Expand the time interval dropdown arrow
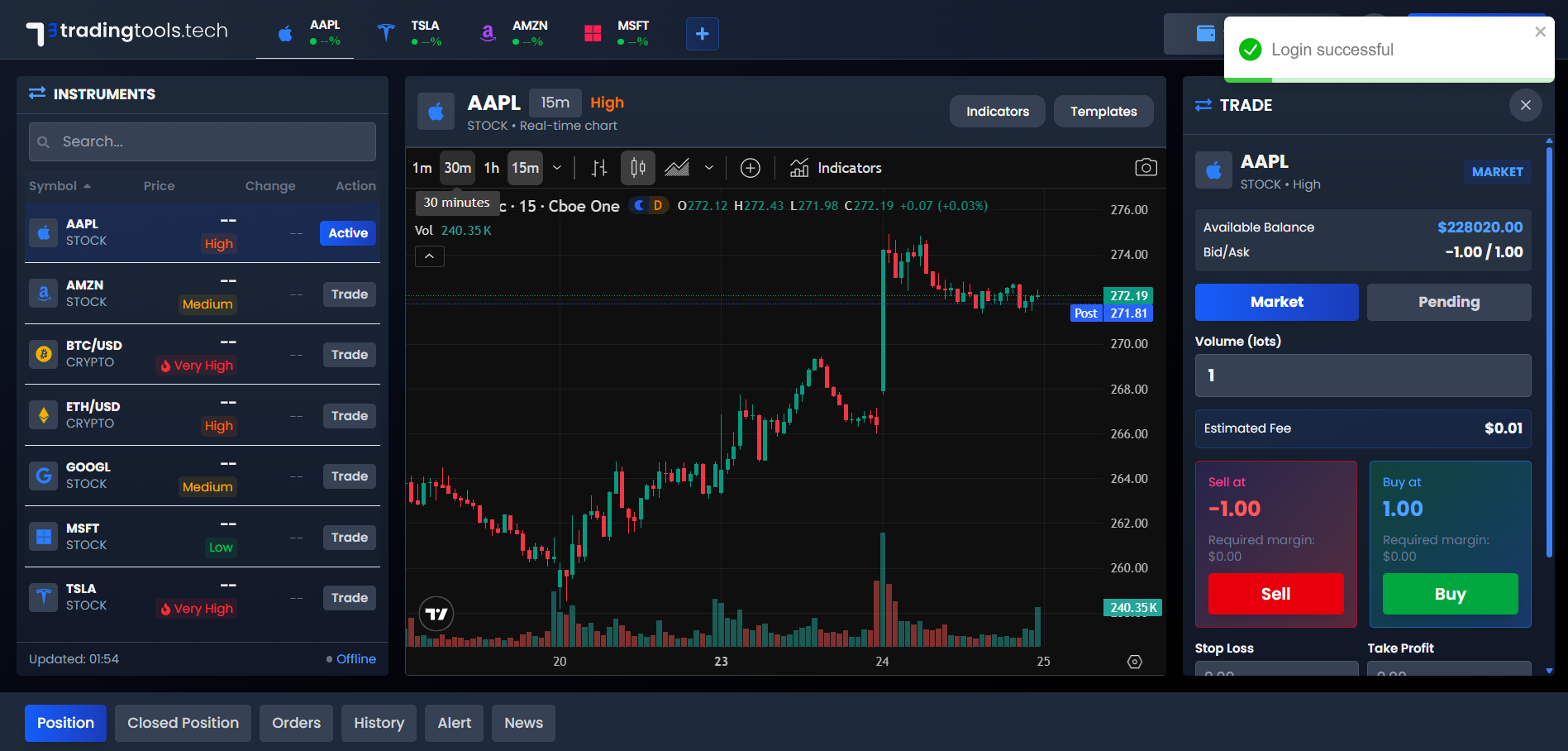The image size is (1568, 751). point(557,168)
